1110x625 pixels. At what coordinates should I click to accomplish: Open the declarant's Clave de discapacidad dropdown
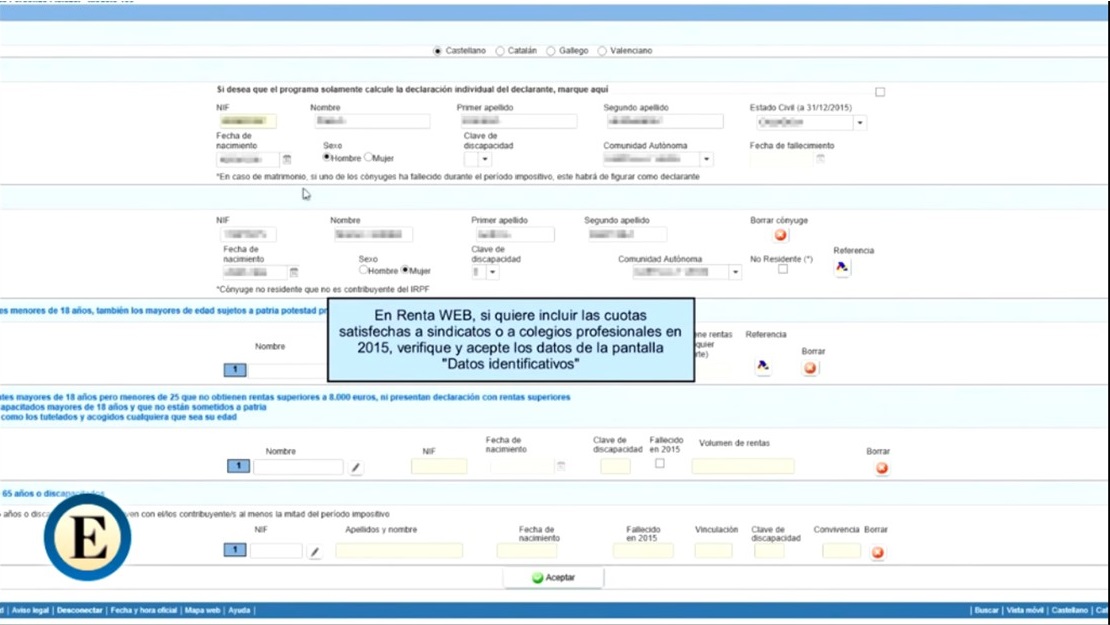[485, 159]
